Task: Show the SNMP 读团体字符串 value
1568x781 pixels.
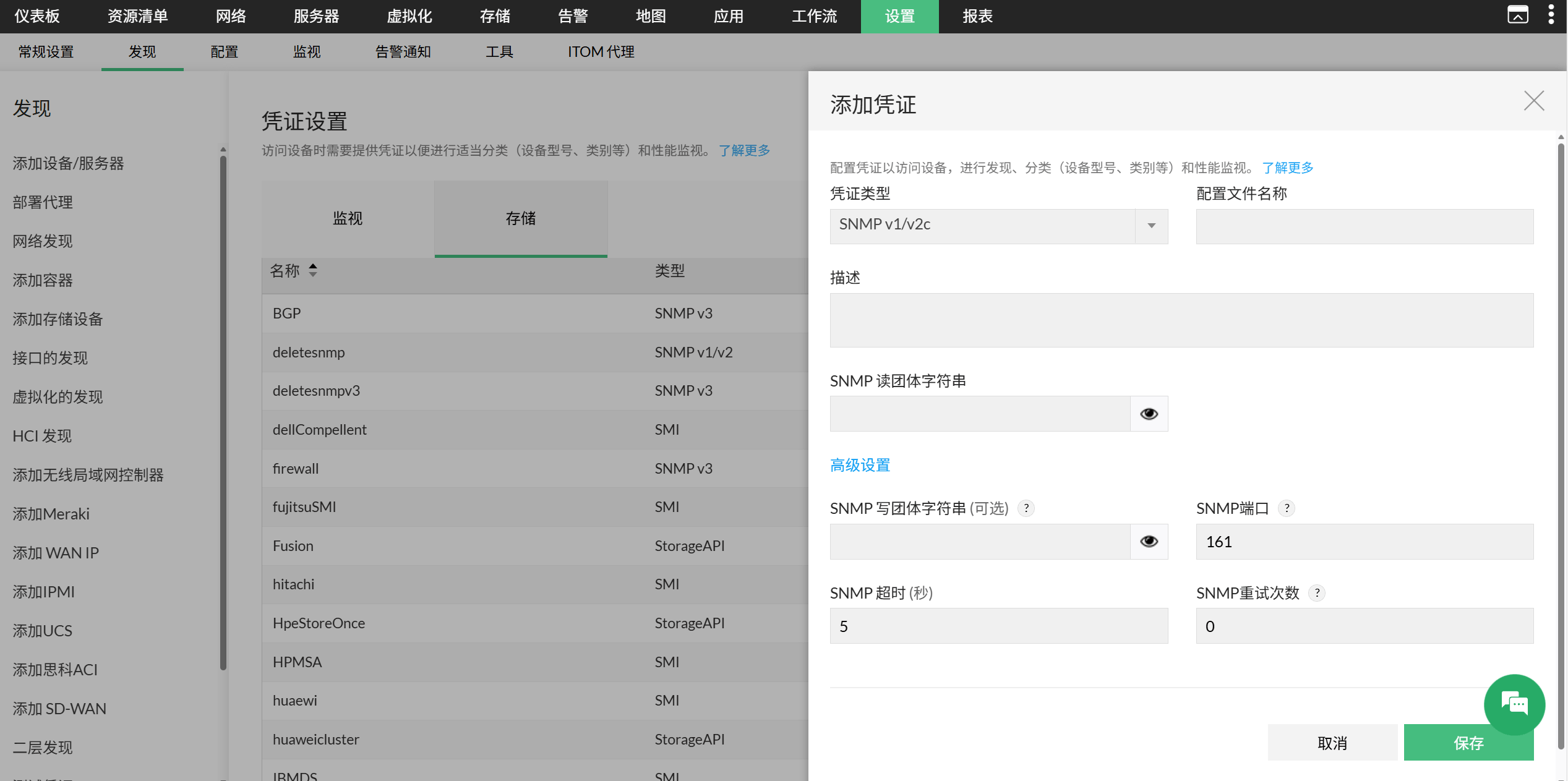Action: [x=1149, y=414]
